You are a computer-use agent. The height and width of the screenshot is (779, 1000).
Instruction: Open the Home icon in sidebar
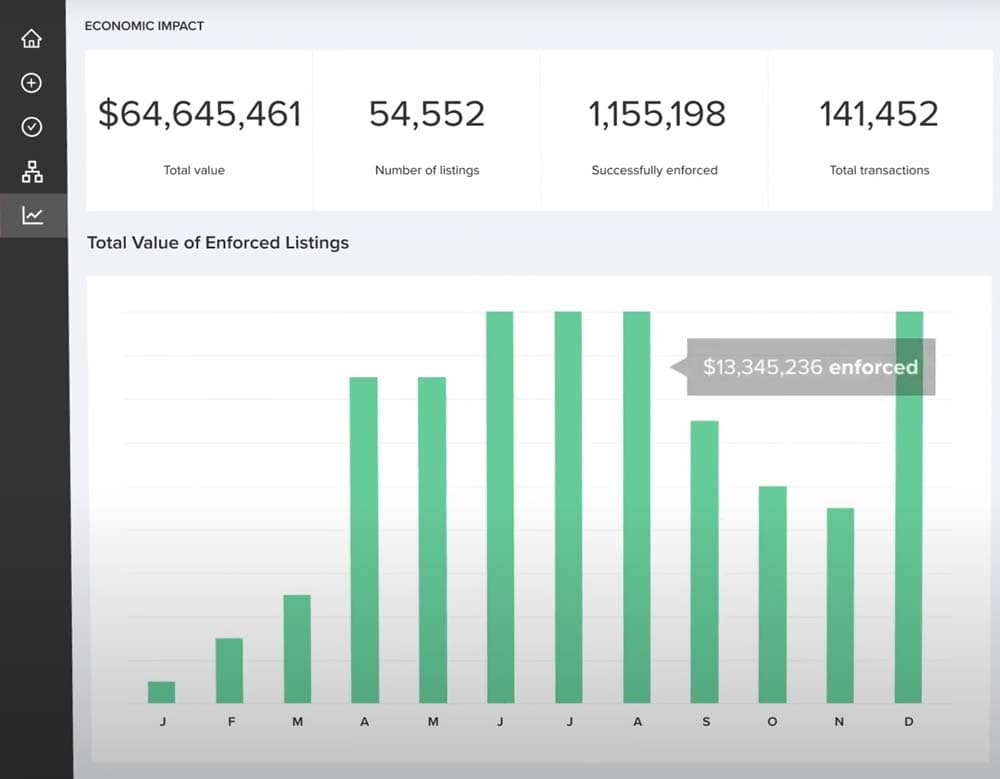tap(32, 39)
